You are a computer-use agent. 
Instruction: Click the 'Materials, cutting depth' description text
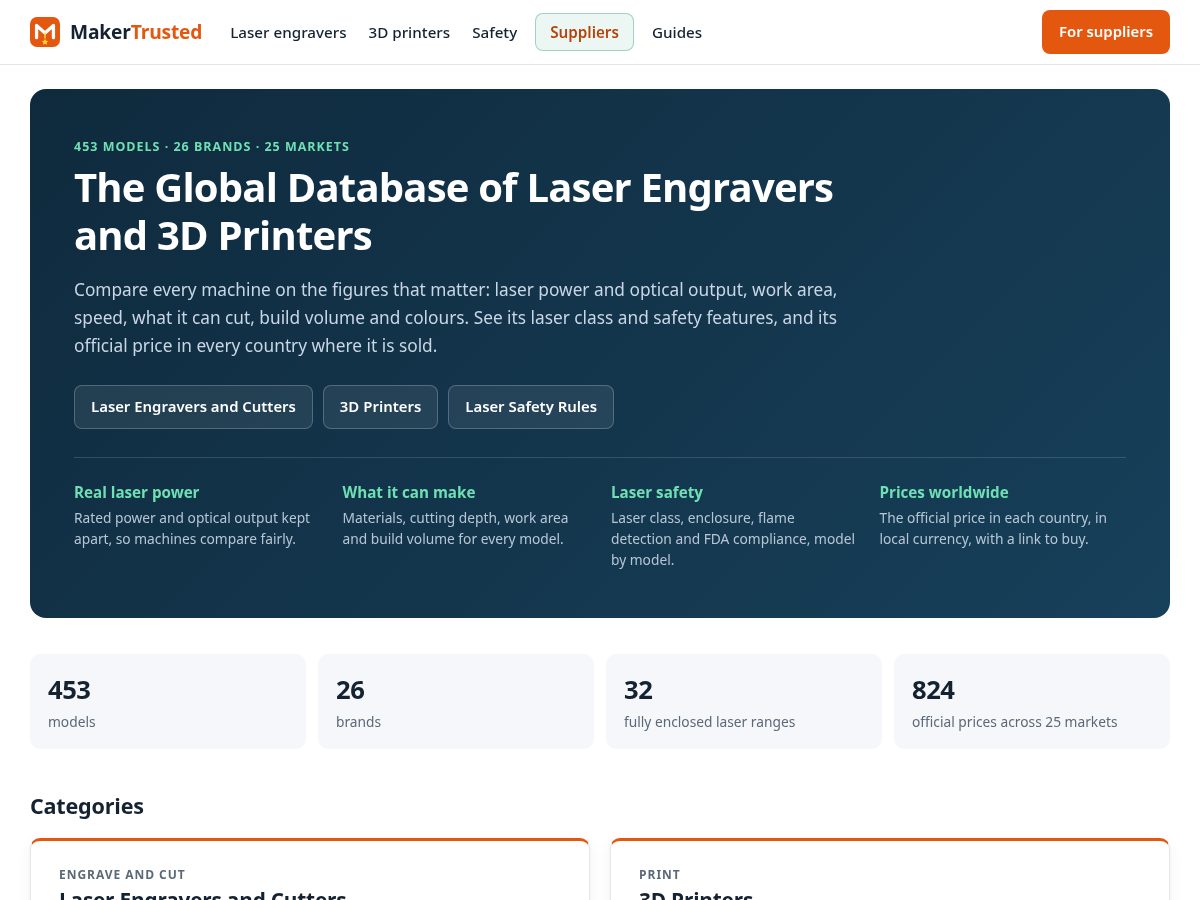(x=455, y=528)
